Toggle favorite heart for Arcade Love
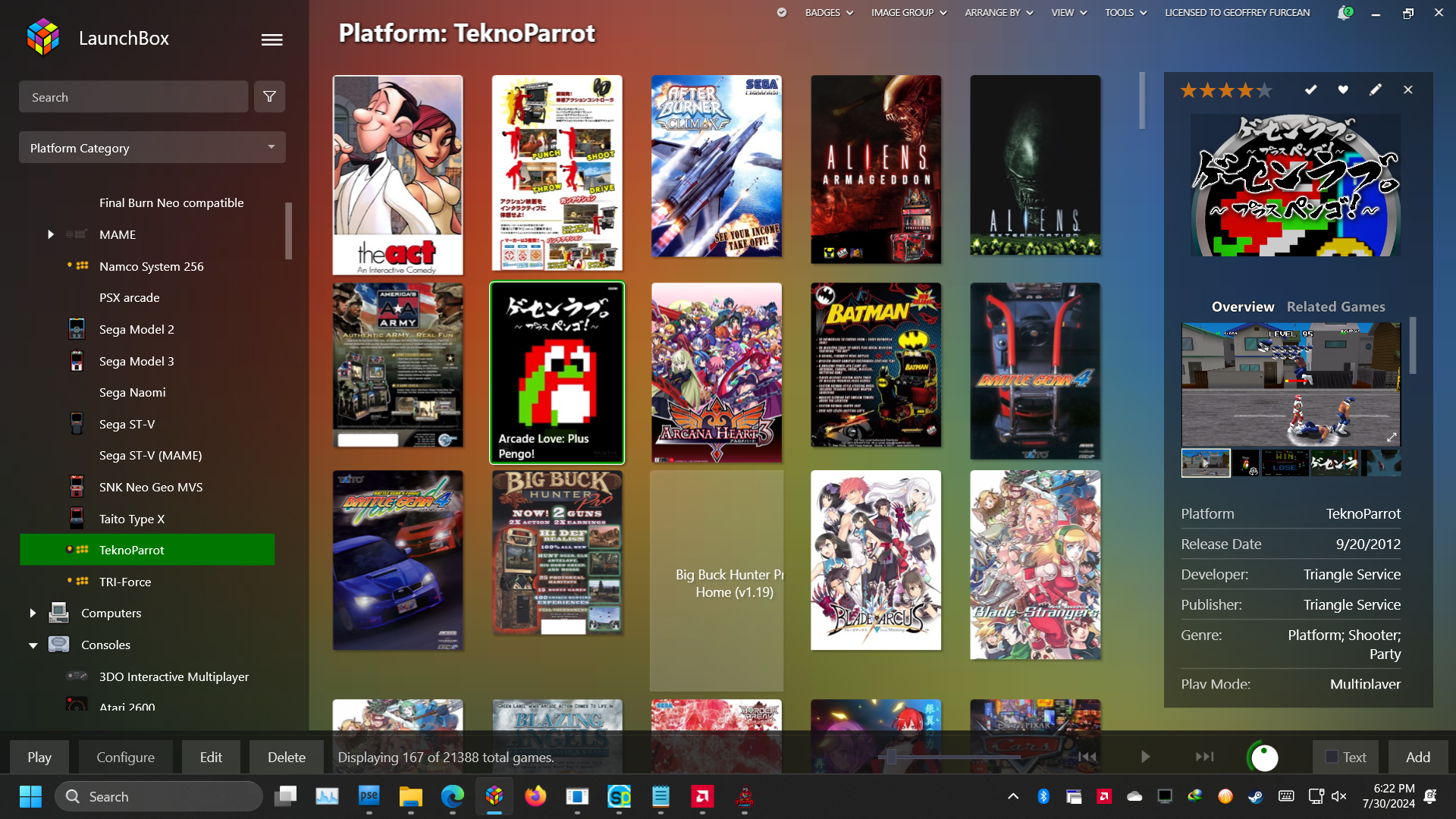1456x819 pixels. (1343, 89)
